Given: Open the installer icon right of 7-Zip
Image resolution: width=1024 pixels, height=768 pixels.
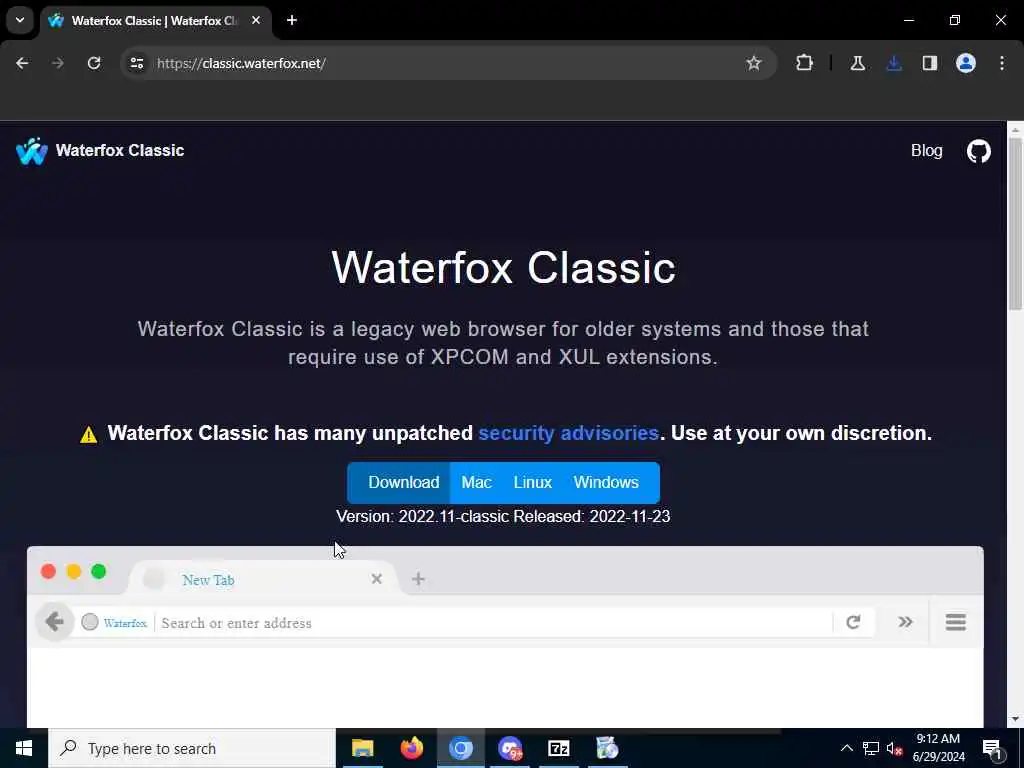Looking at the screenshot, I should click(607, 748).
